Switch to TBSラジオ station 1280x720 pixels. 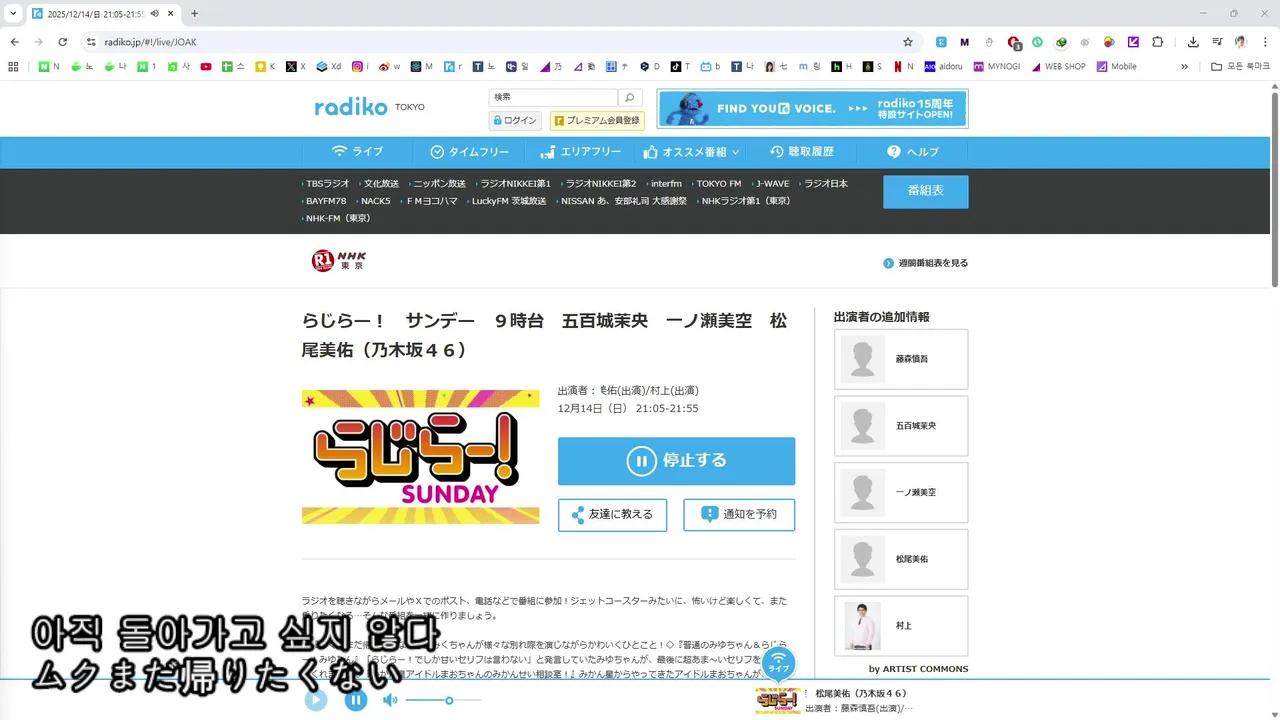326,184
